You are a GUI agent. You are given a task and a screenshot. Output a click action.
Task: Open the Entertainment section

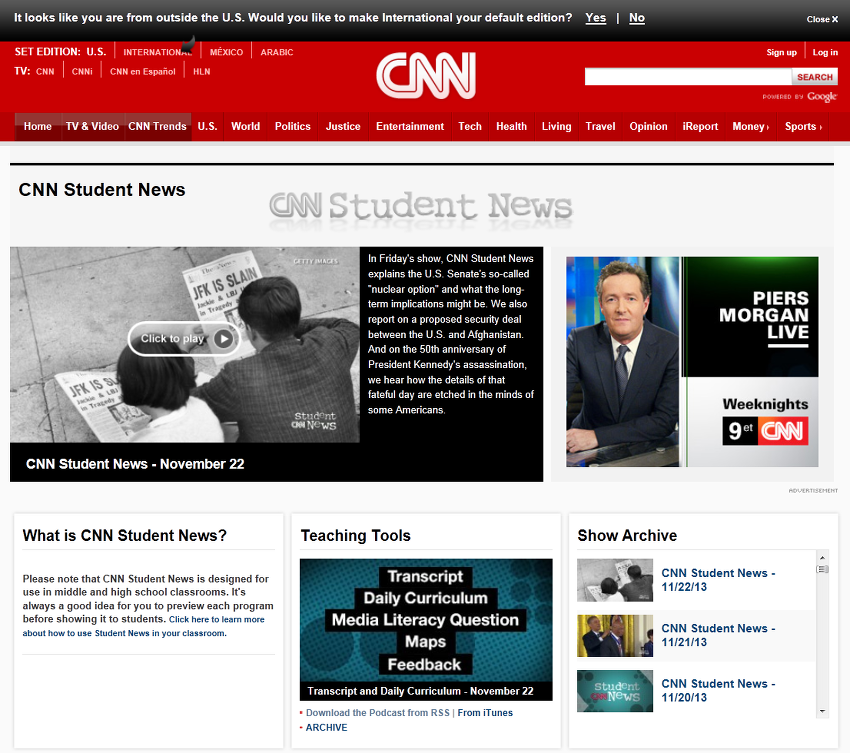pos(410,126)
